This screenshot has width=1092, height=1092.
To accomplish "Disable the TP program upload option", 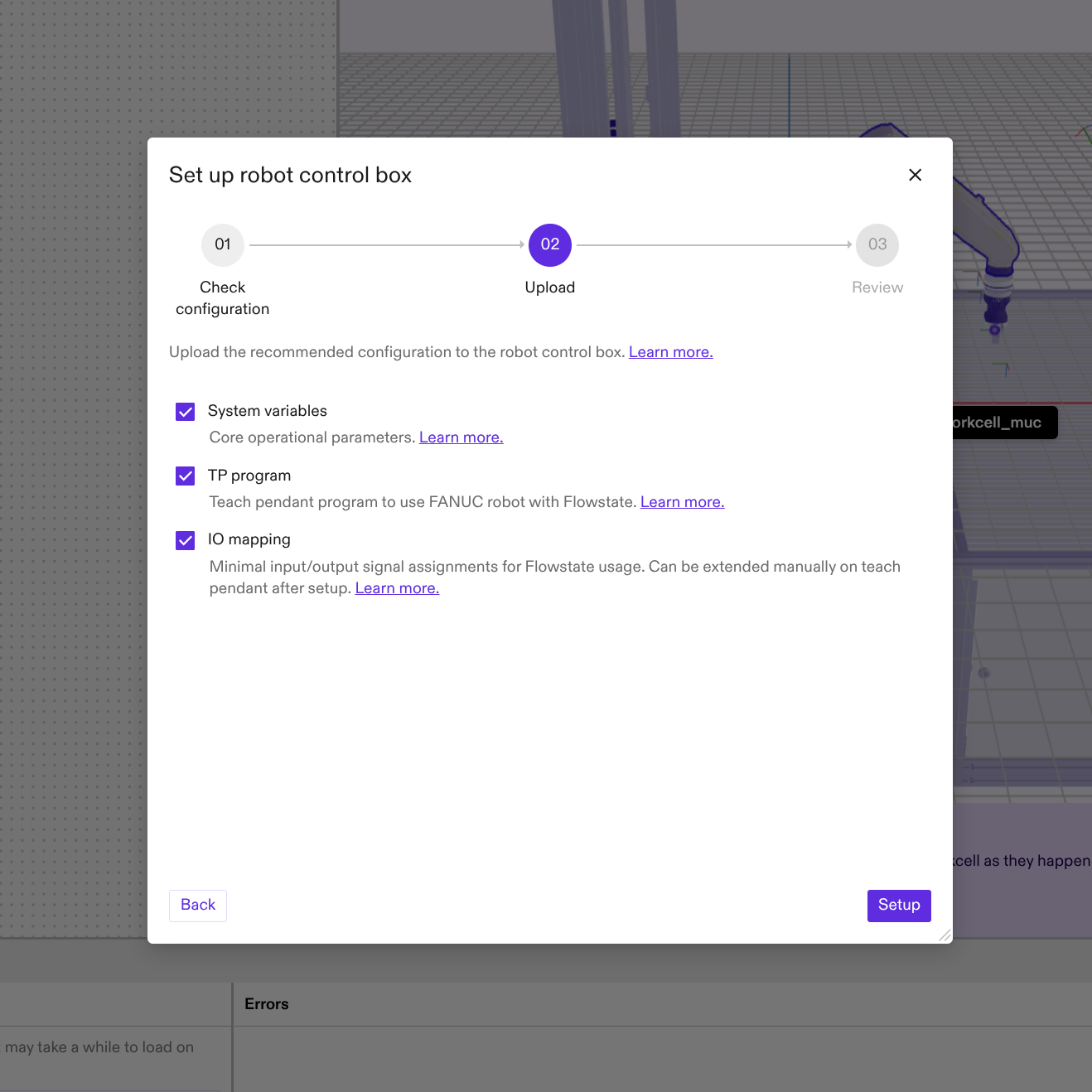I will pos(185,476).
